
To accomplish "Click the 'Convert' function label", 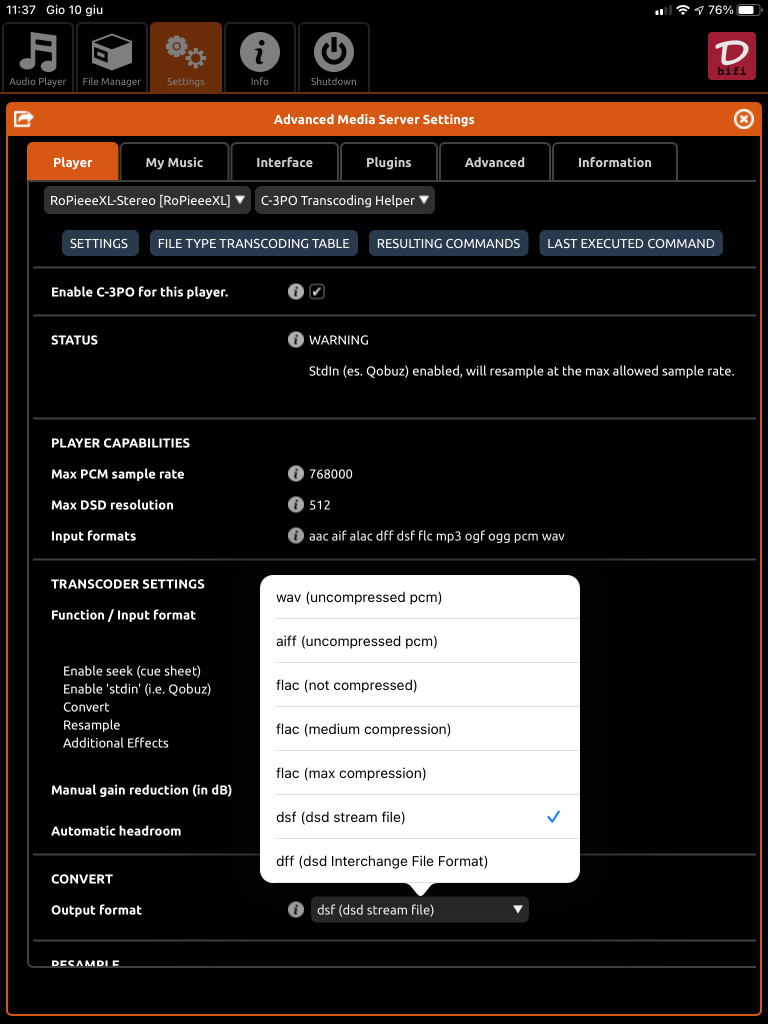I will [86, 707].
